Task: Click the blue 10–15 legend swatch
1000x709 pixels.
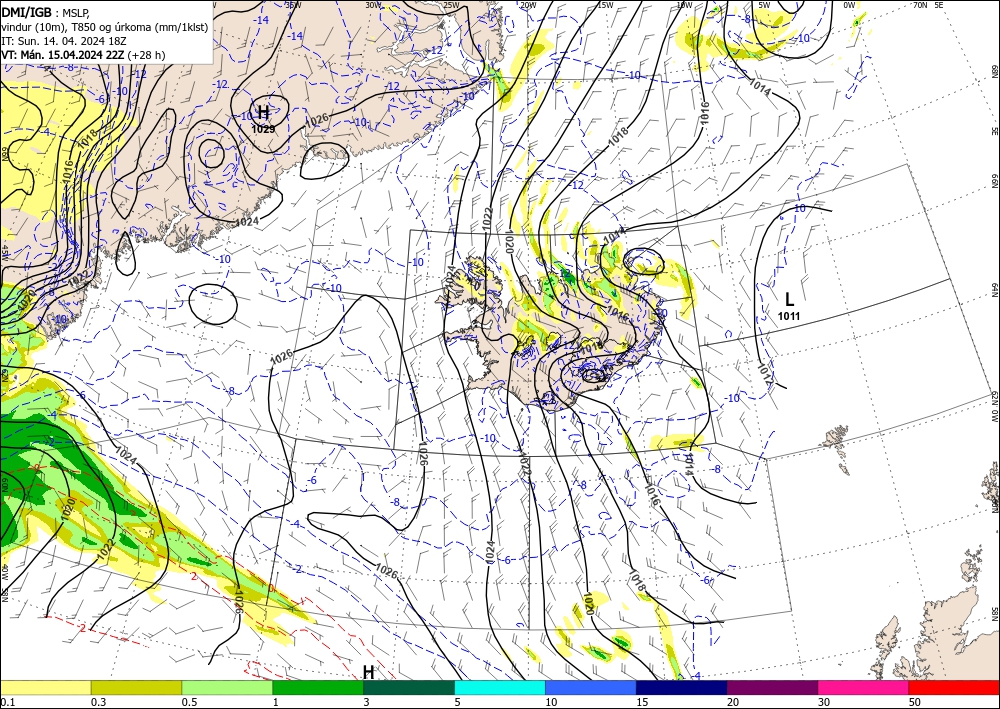Action: (x=591, y=687)
